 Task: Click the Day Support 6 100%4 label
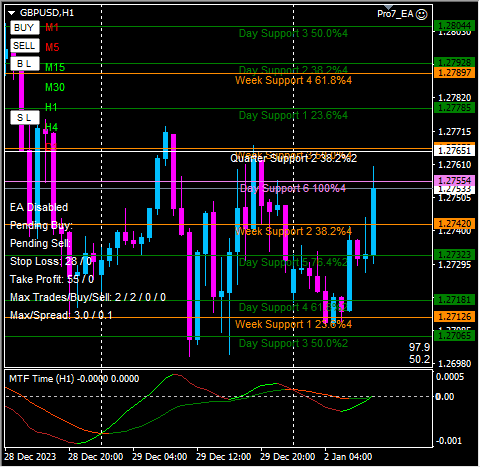(x=293, y=188)
